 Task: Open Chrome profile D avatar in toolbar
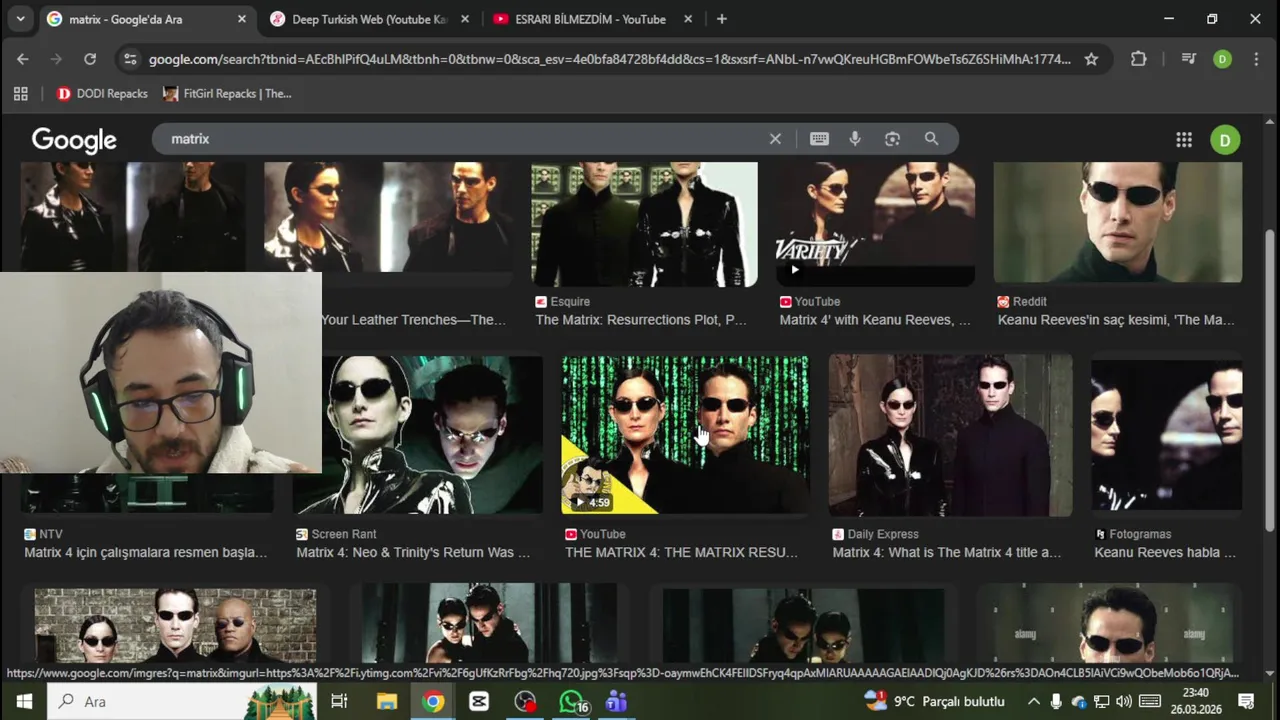(1222, 59)
